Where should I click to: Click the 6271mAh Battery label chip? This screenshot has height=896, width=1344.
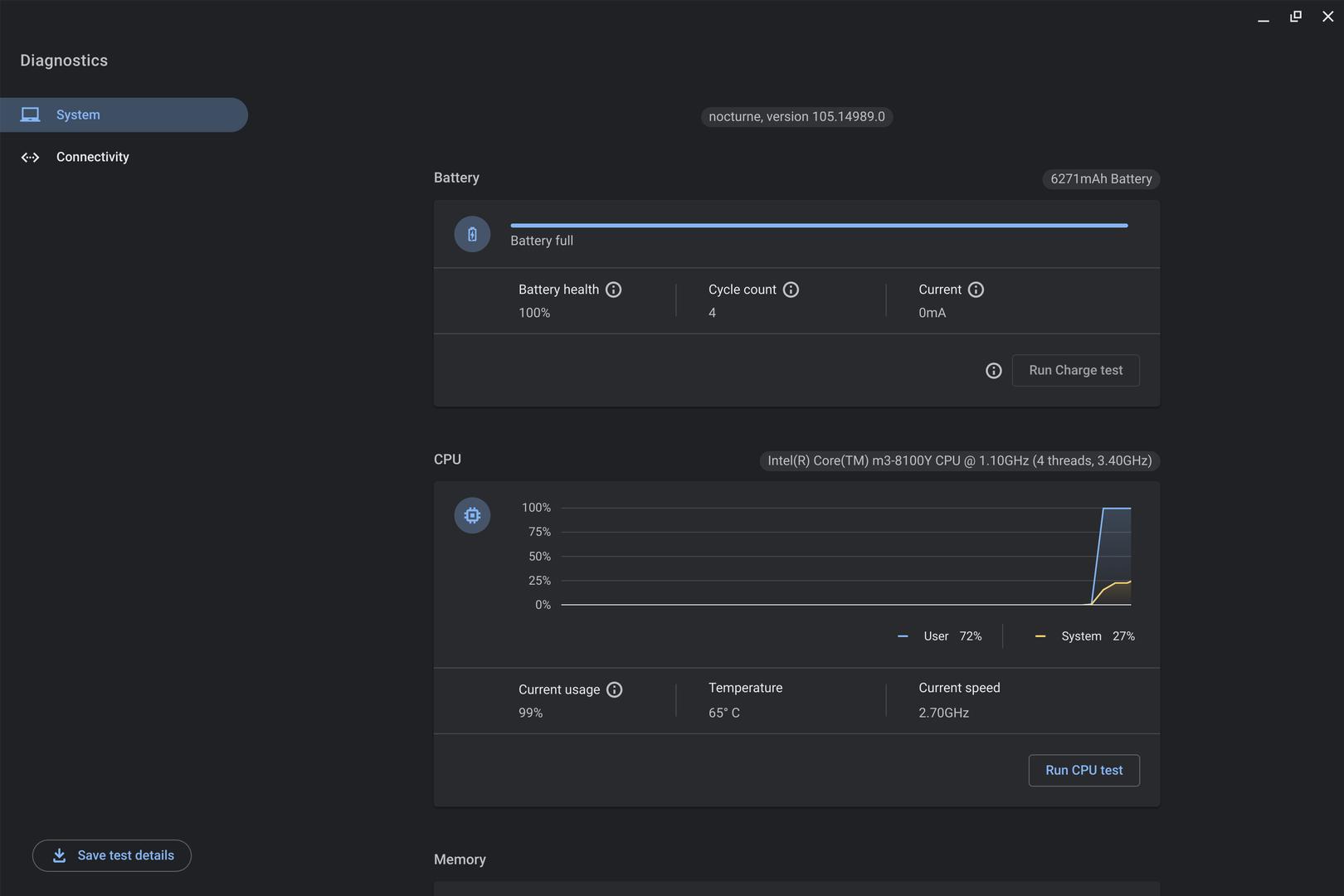coord(1100,179)
